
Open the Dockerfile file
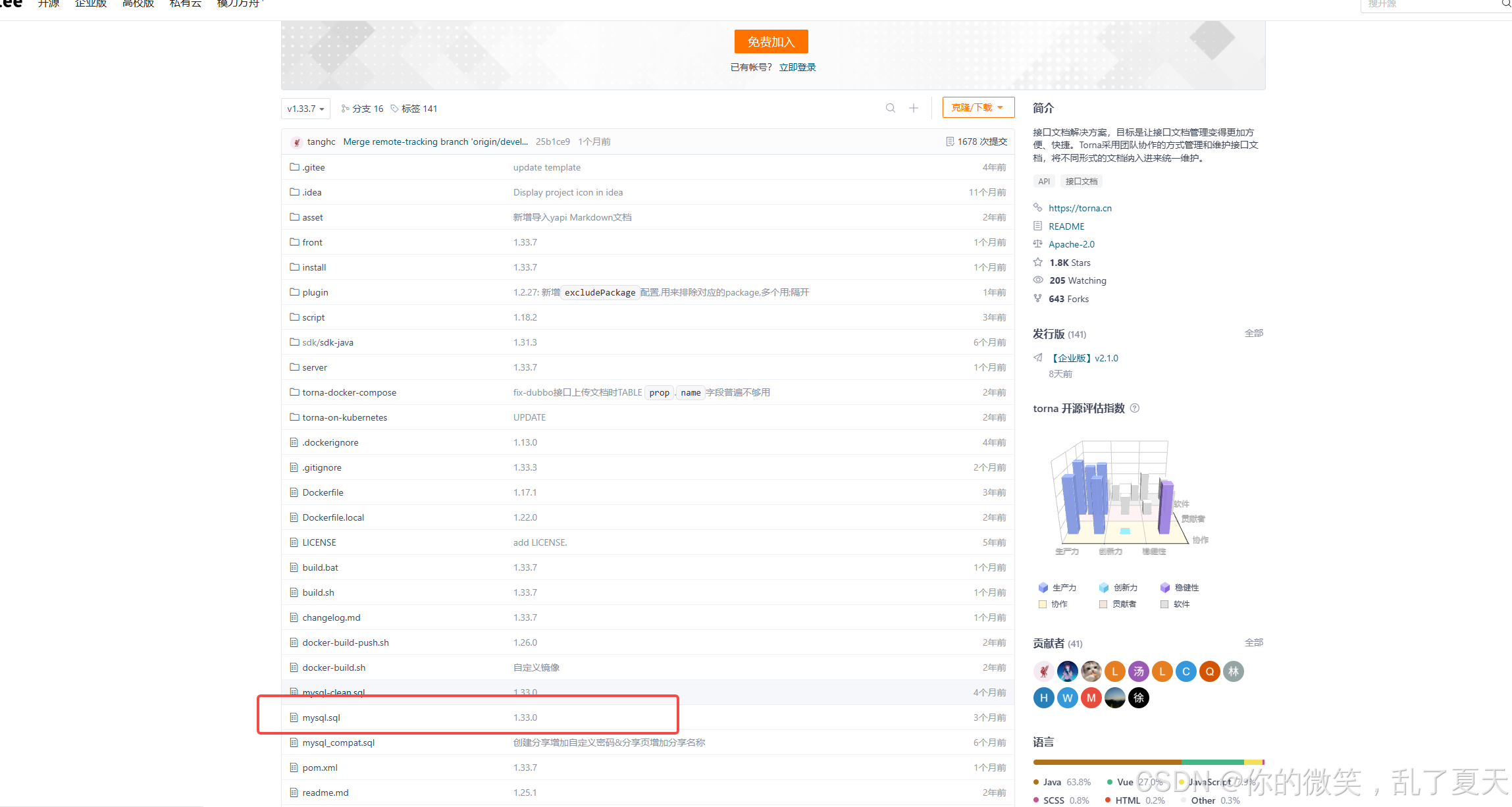point(323,492)
